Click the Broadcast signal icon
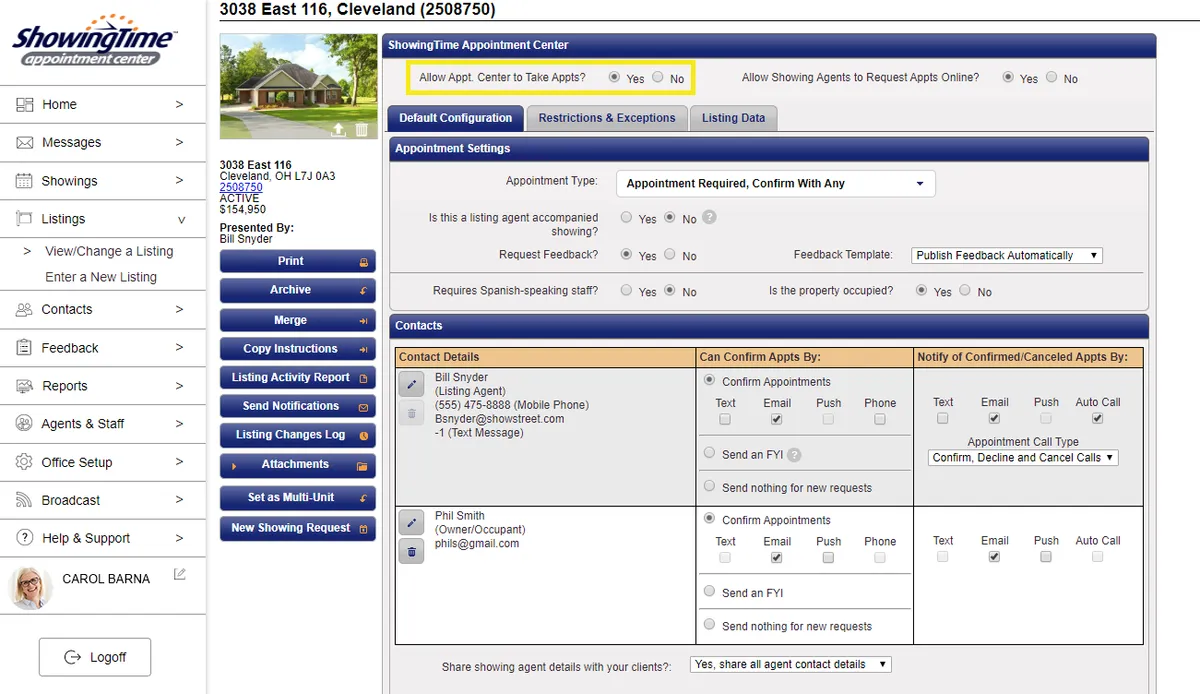Viewport: 1200px width, 694px height. [24, 500]
